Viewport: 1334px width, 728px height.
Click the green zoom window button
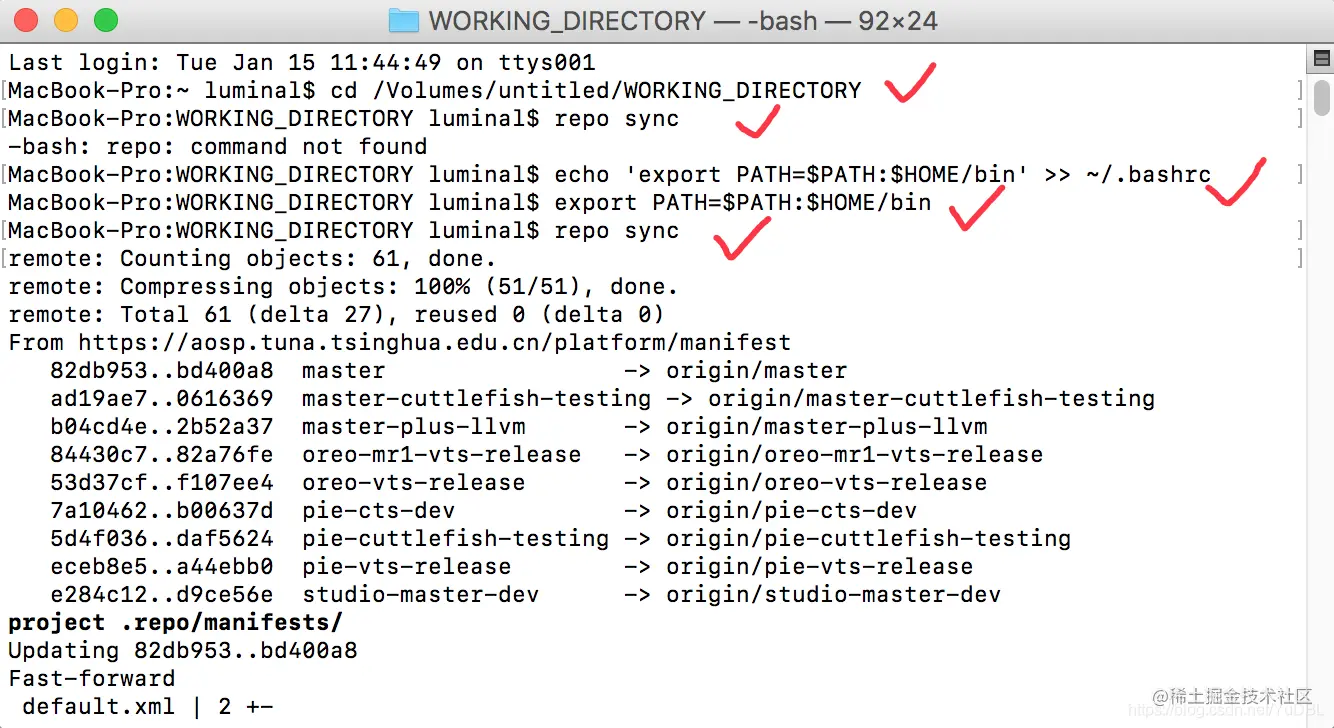coord(106,20)
